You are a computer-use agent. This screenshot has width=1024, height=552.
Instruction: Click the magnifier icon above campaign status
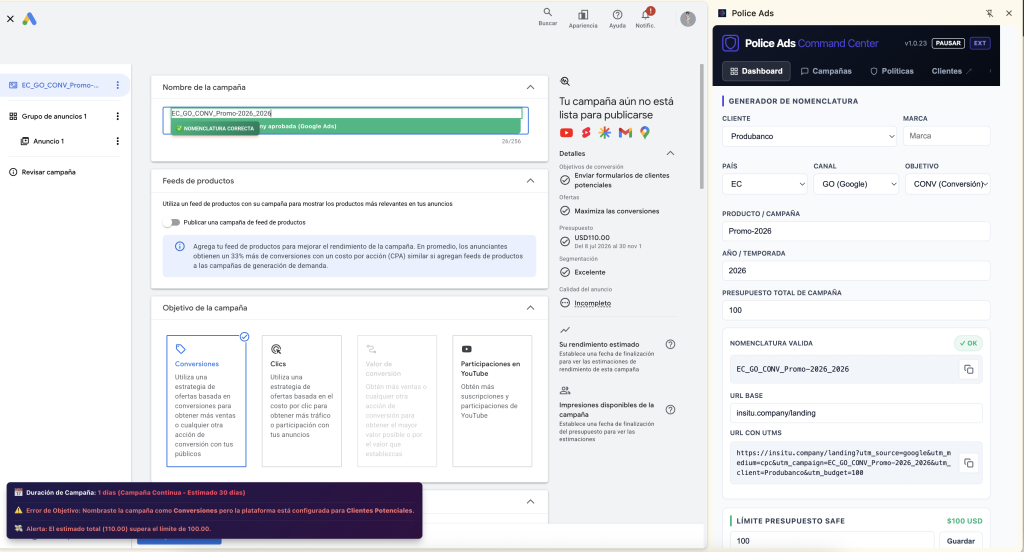pyautogui.click(x=565, y=82)
